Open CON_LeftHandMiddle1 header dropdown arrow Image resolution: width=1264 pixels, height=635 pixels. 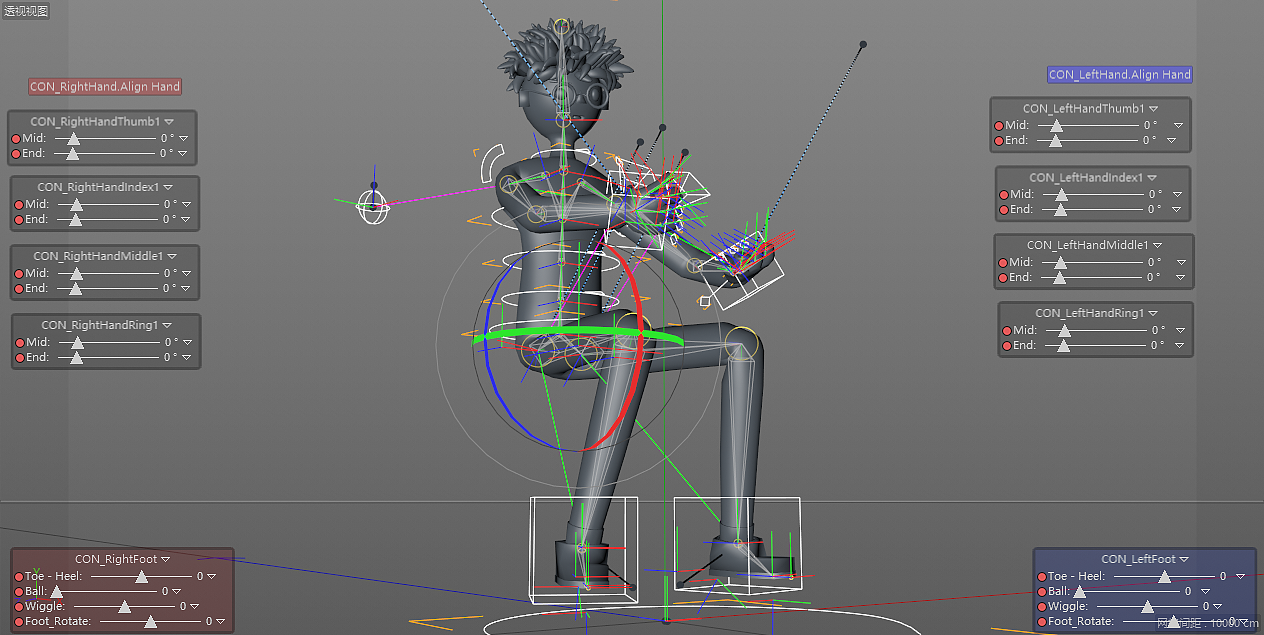point(1157,245)
